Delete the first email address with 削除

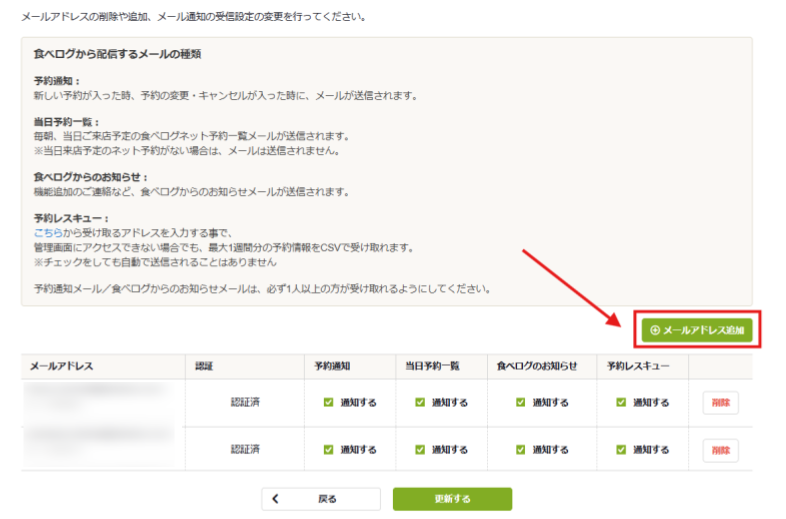720,403
